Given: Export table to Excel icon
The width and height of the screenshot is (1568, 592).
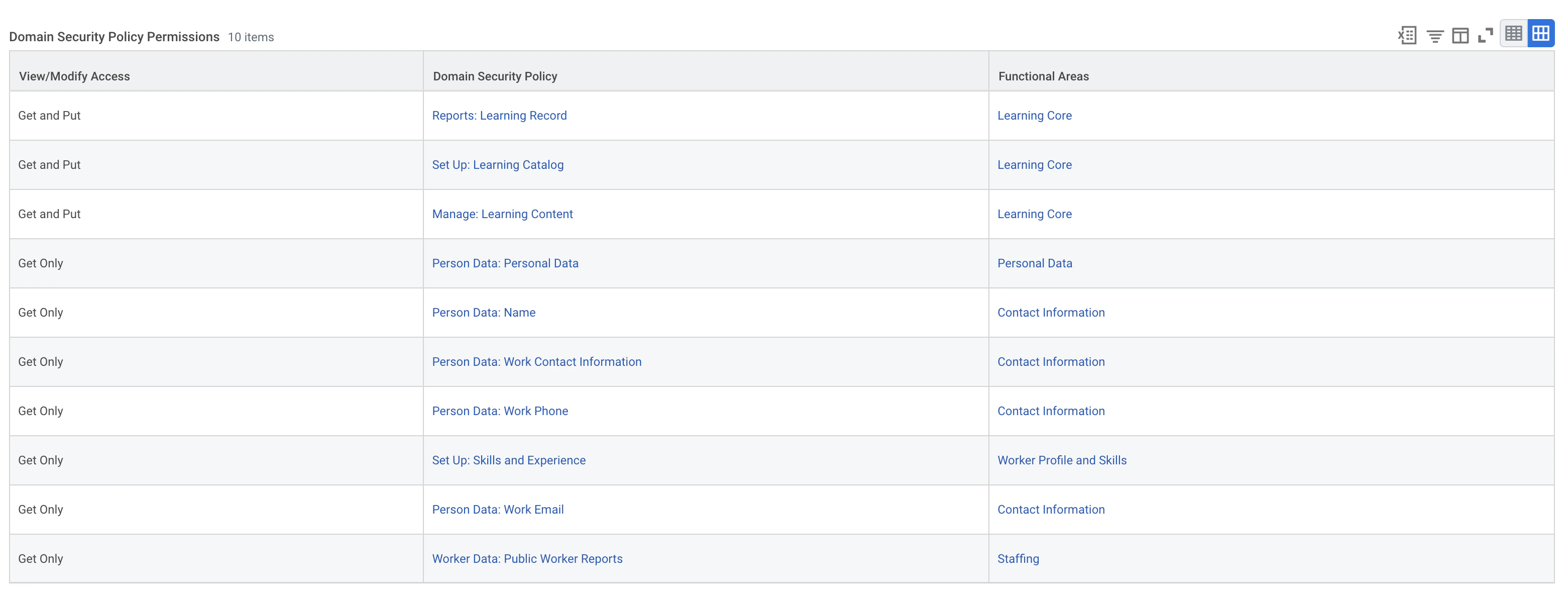Looking at the screenshot, I should pos(1407,35).
